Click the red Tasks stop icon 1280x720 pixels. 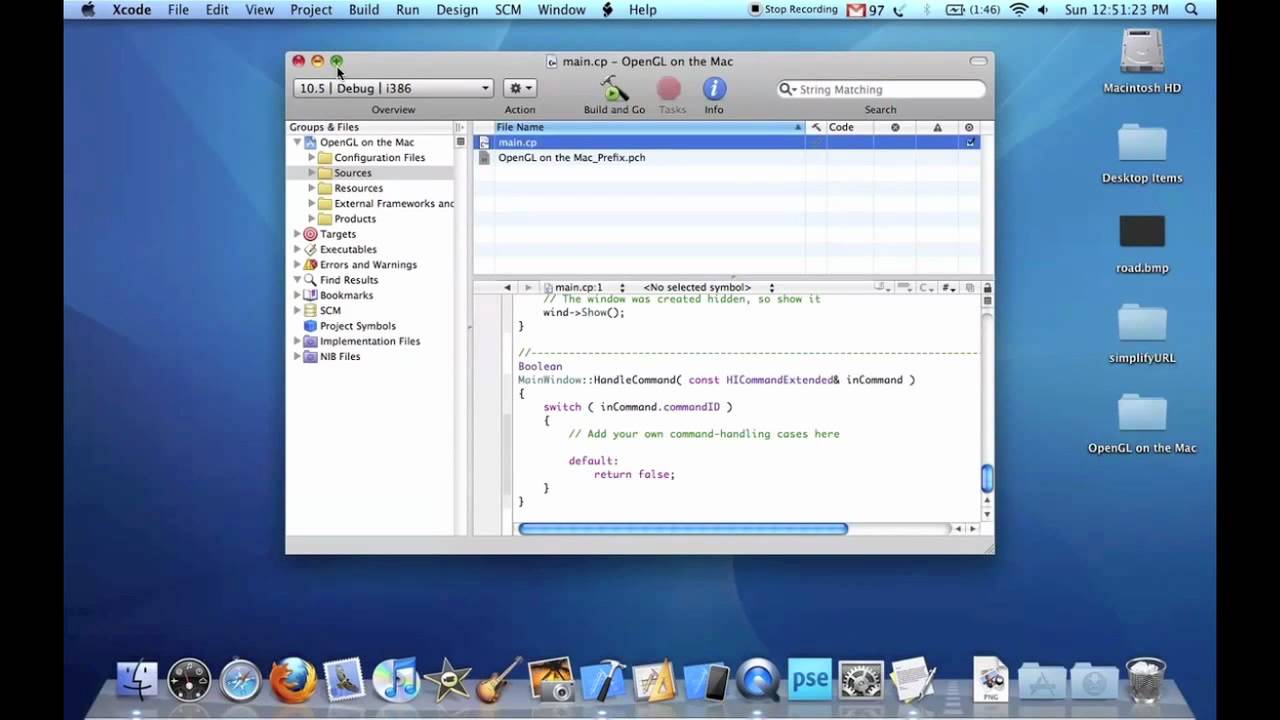pos(669,89)
